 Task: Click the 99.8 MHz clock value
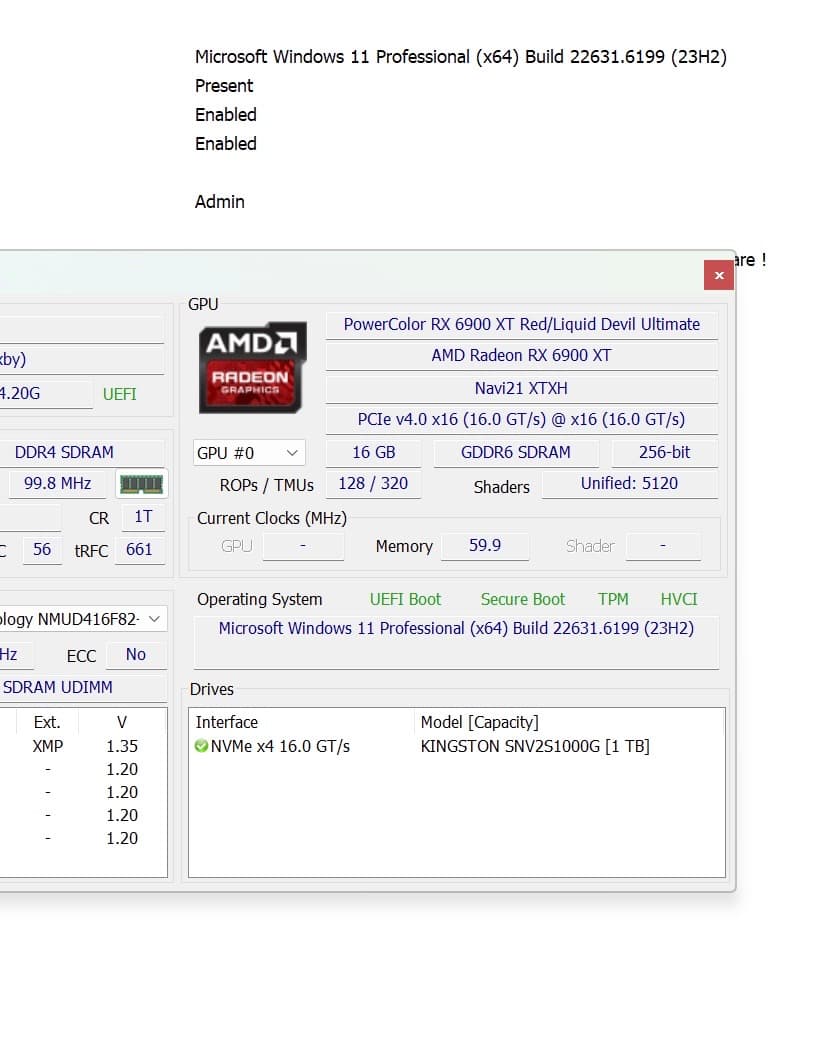(x=57, y=484)
